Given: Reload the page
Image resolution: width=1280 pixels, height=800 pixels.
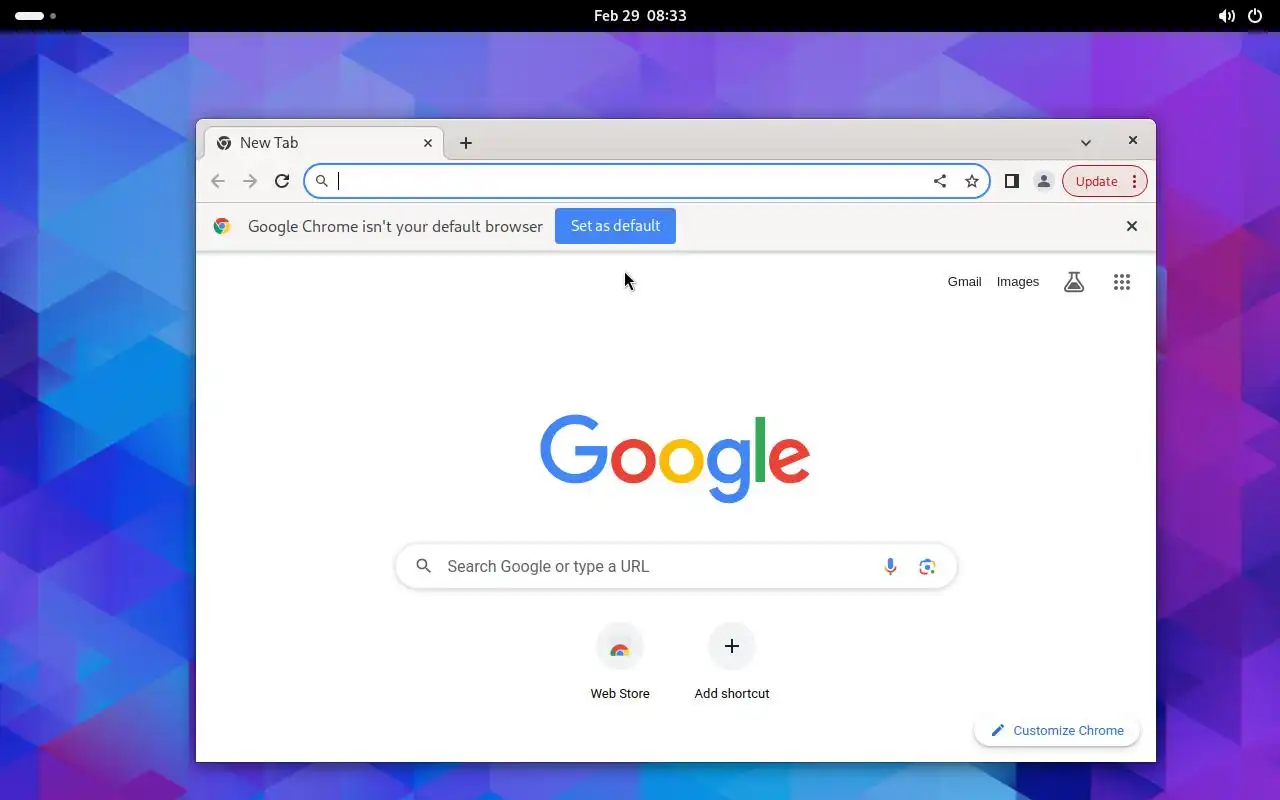Looking at the screenshot, I should click(x=282, y=181).
